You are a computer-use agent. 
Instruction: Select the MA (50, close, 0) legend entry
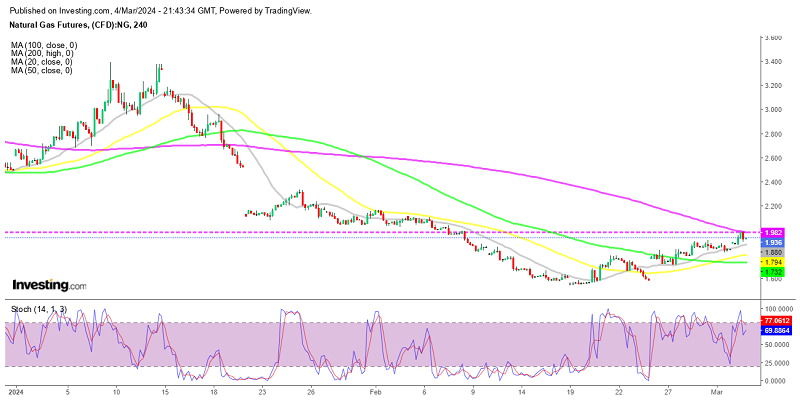tap(41, 71)
